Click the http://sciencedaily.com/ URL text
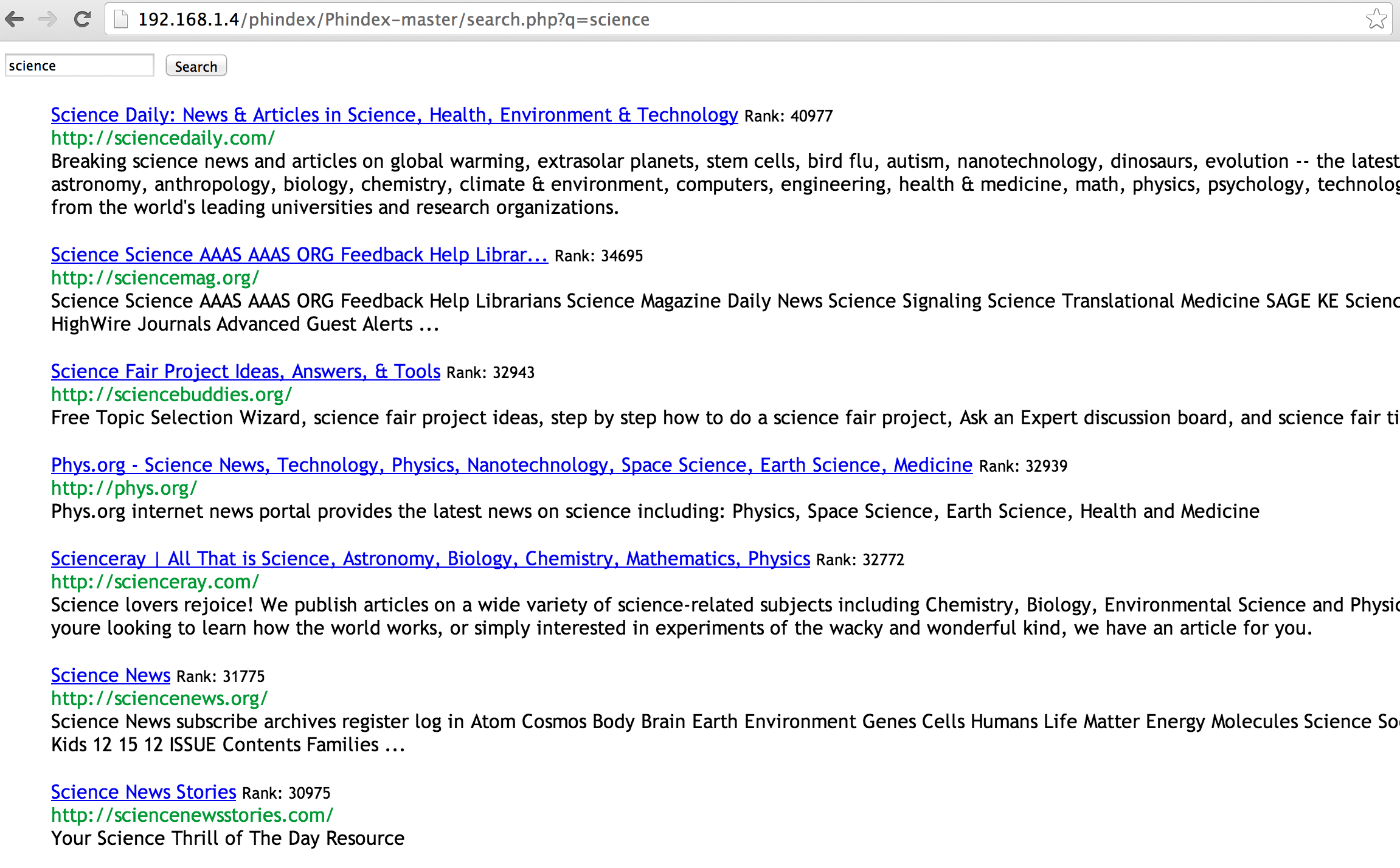 tap(163, 138)
